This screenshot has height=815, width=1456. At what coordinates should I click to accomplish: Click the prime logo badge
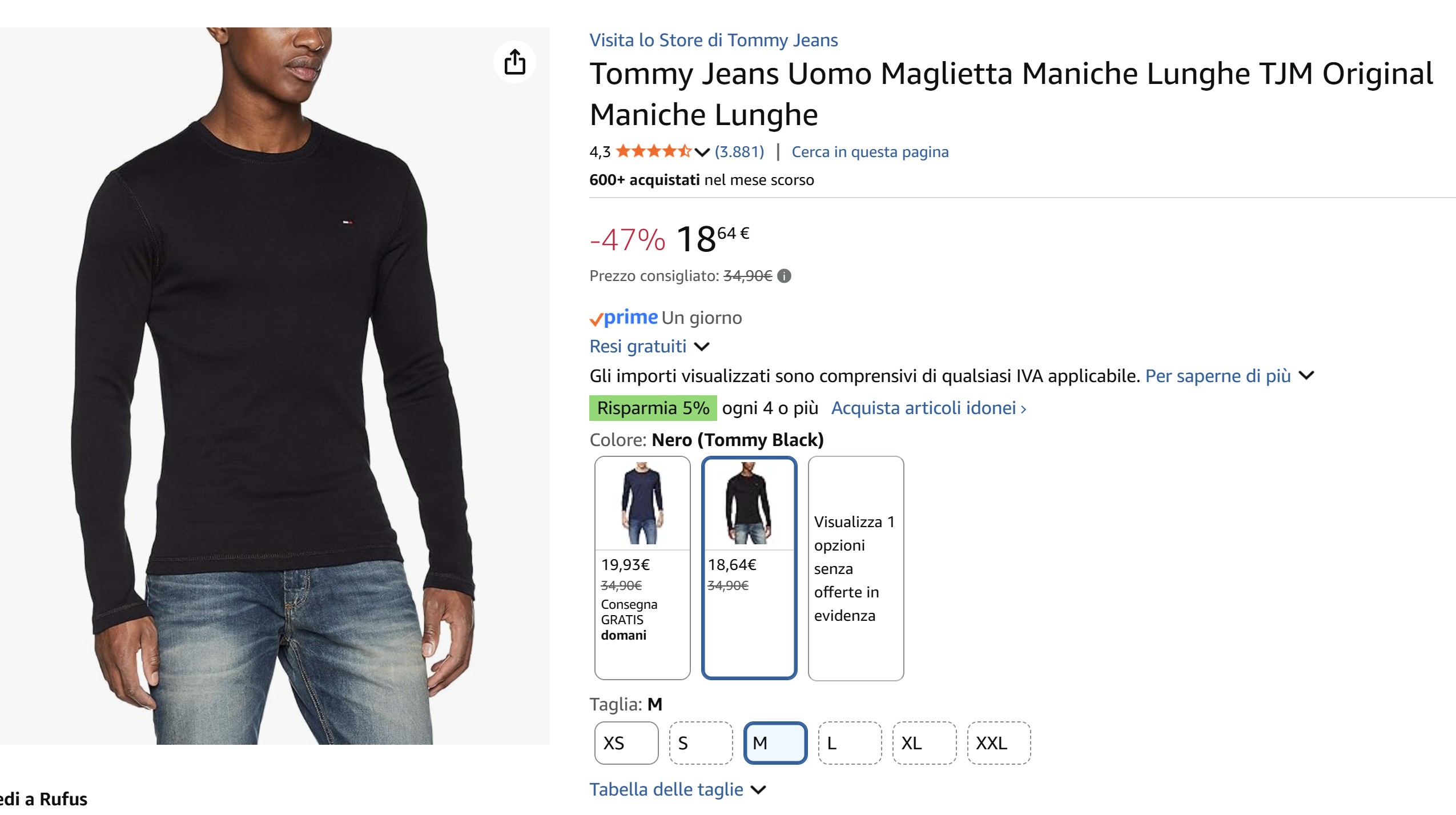coord(624,318)
